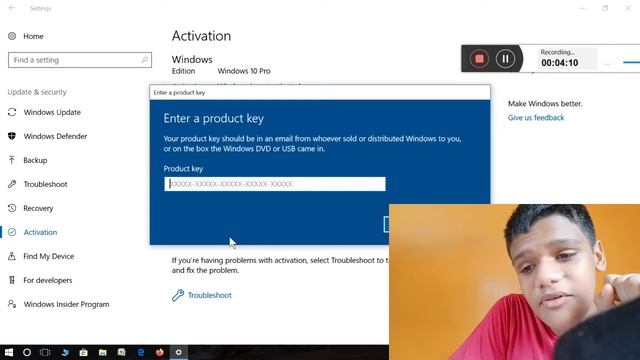Click the Windows 10 Pro edition text
This screenshot has height=360, width=640.
[x=244, y=71]
